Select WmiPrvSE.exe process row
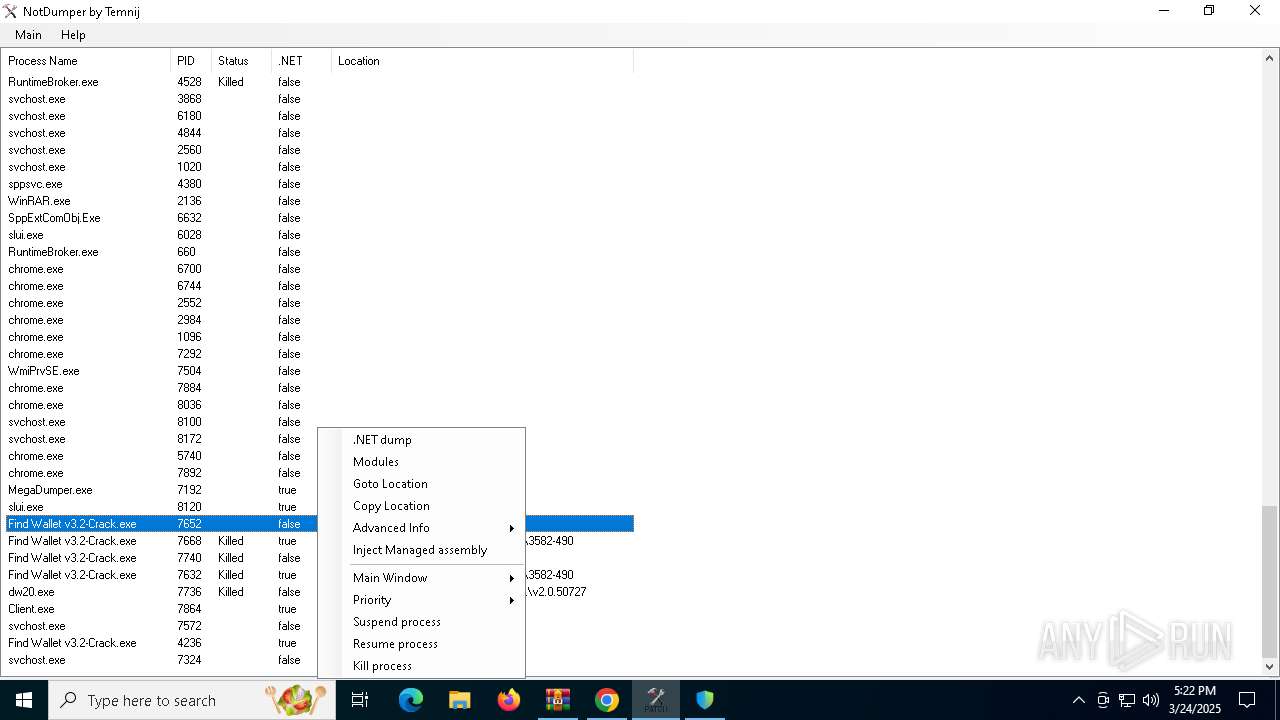This screenshot has width=1280, height=720. [319, 371]
